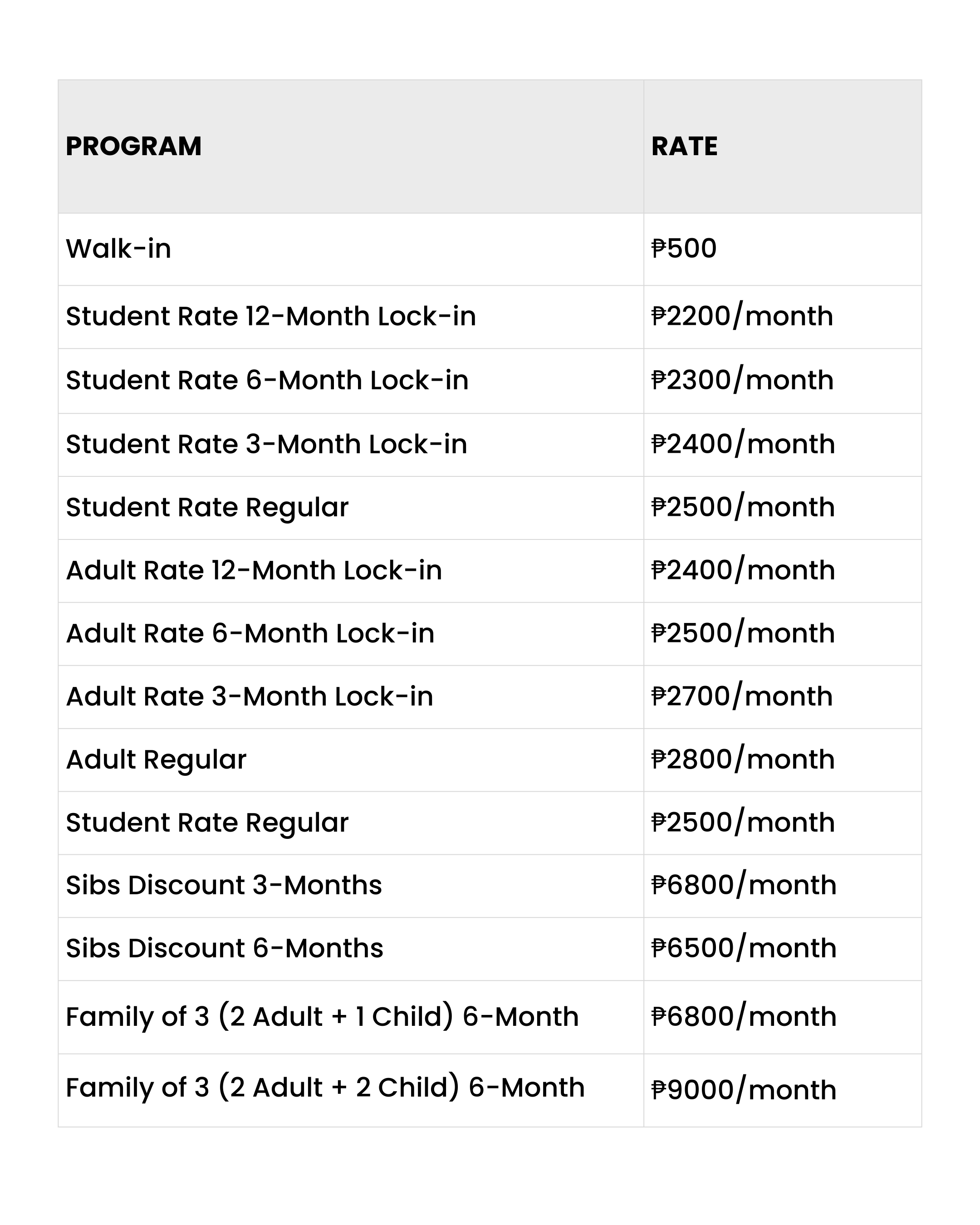Click Sibs Discount 3-Months label
Image resolution: width=980 pixels, height=1225 pixels.
[x=224, y=885]
